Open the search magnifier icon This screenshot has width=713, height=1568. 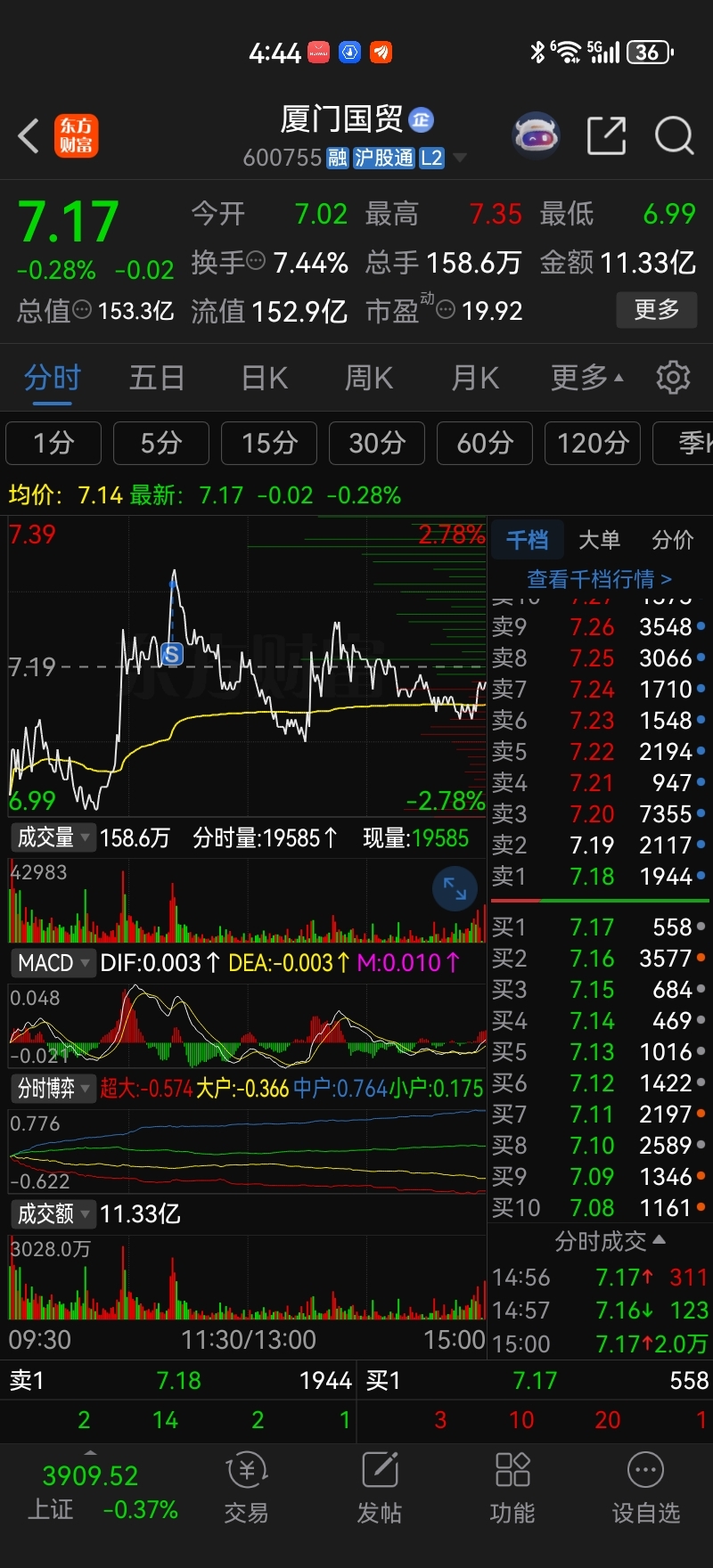point(674,136)
